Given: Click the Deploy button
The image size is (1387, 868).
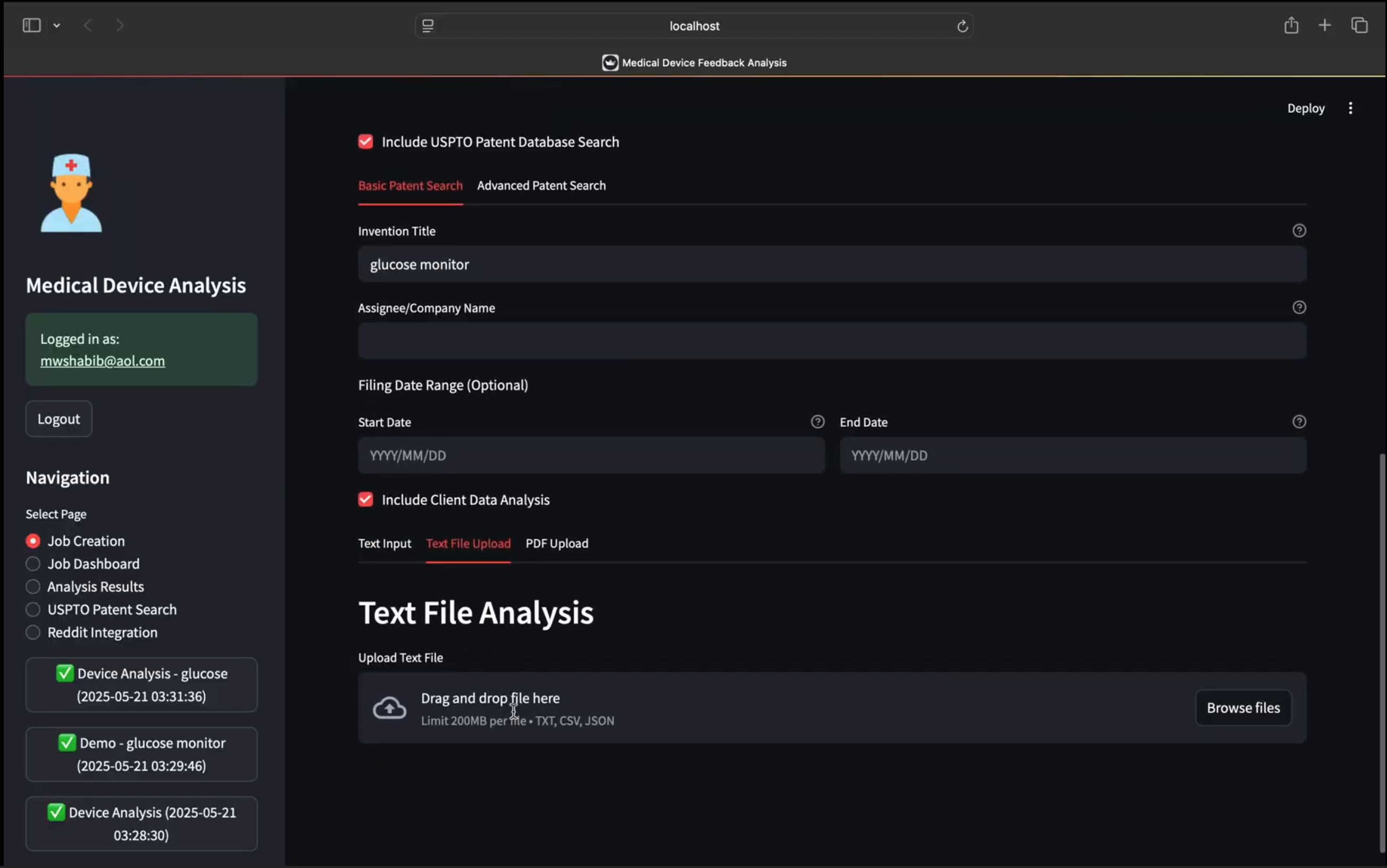Looking at the screenshot, I should (x=1306, y=108).
